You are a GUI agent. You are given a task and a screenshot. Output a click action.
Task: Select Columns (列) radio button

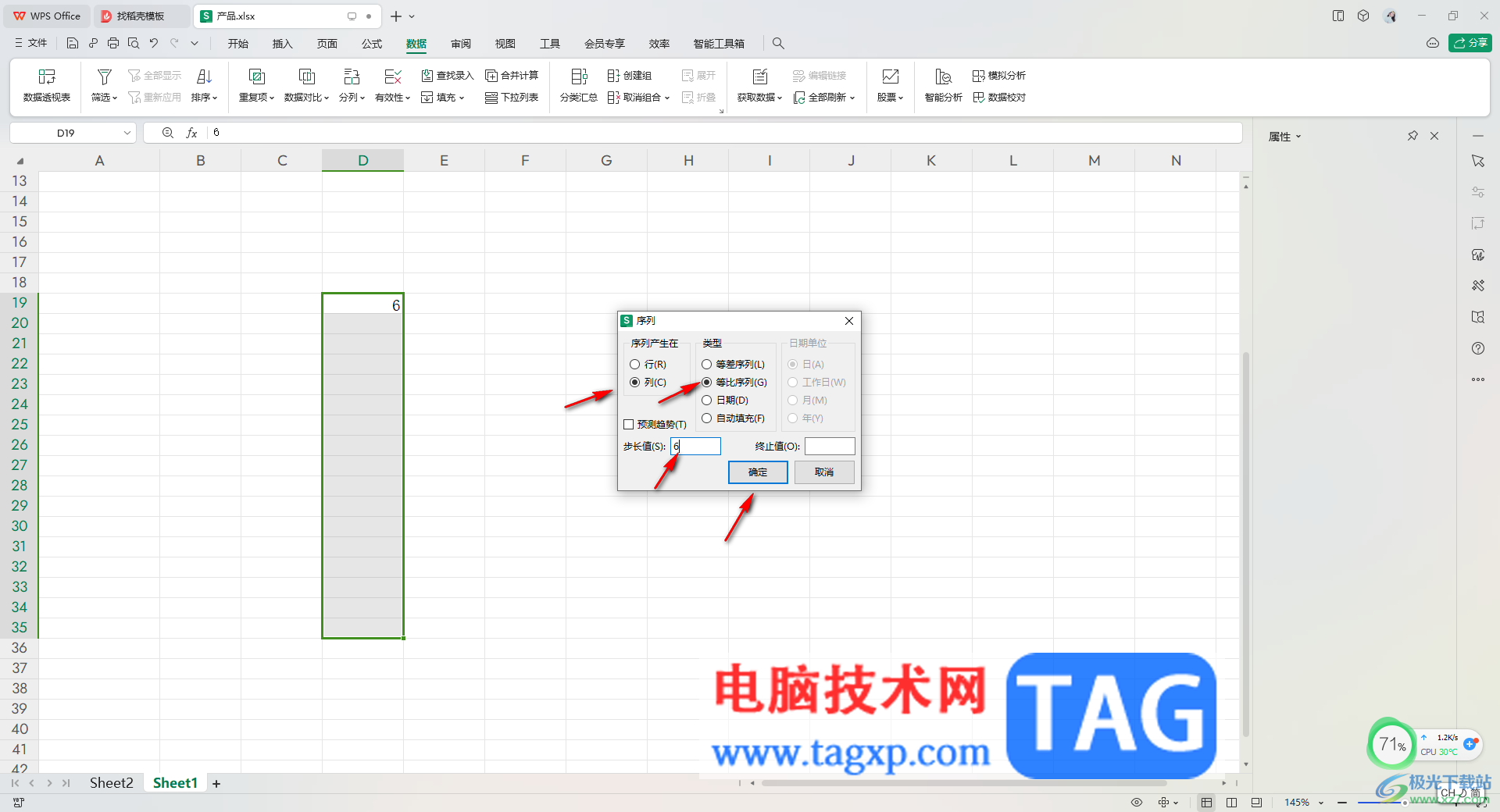coord(635,383)
